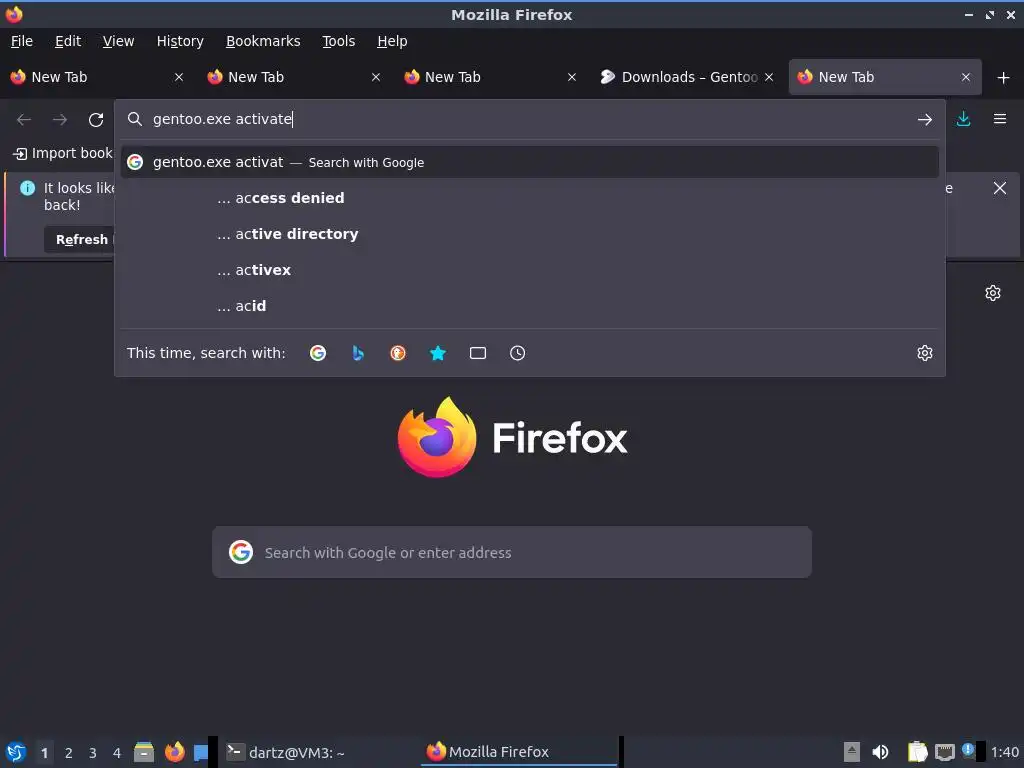
Task: Open the system application menu launcher
Action: [x=16, y=752]
